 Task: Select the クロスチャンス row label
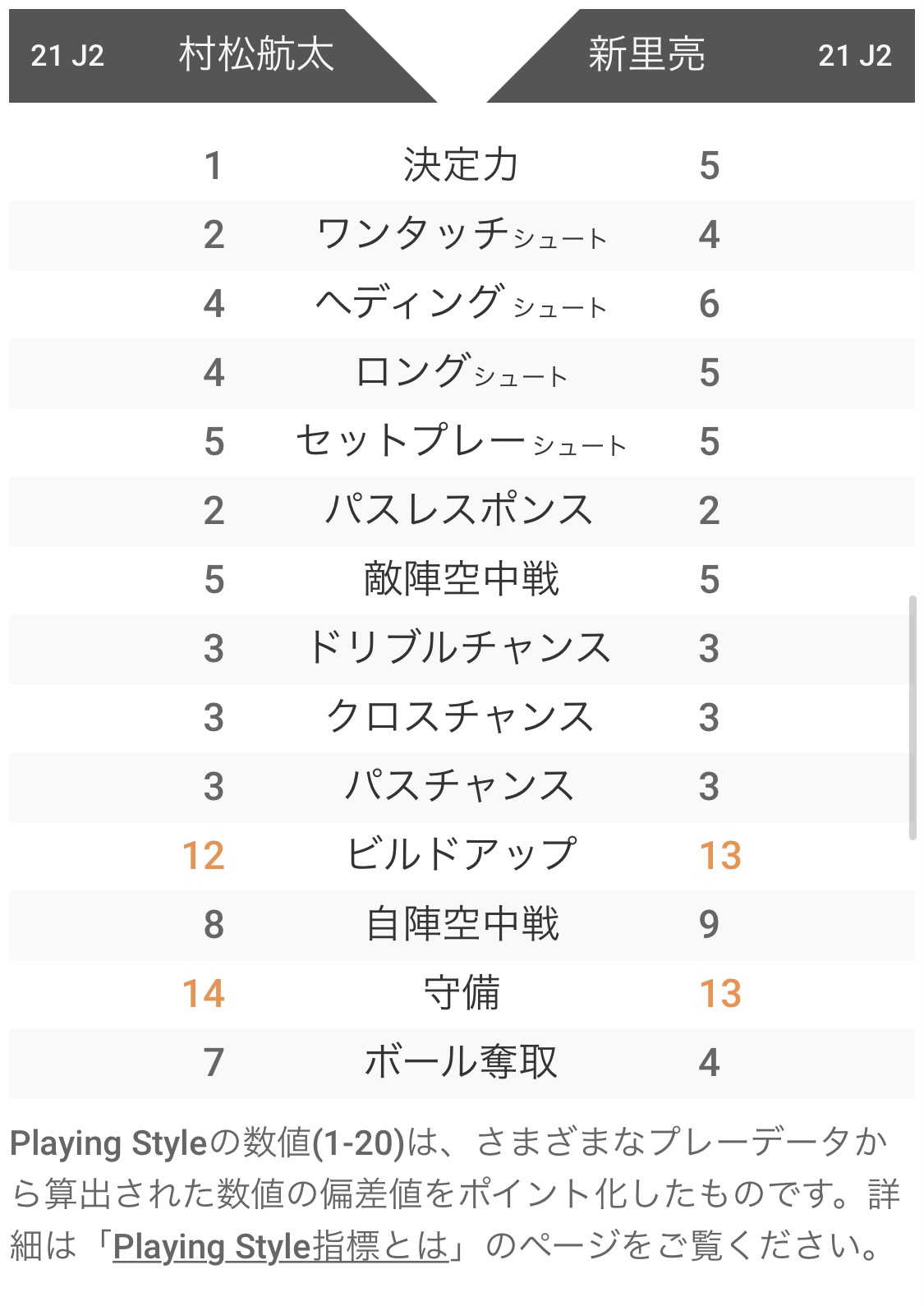click(461, 718)
